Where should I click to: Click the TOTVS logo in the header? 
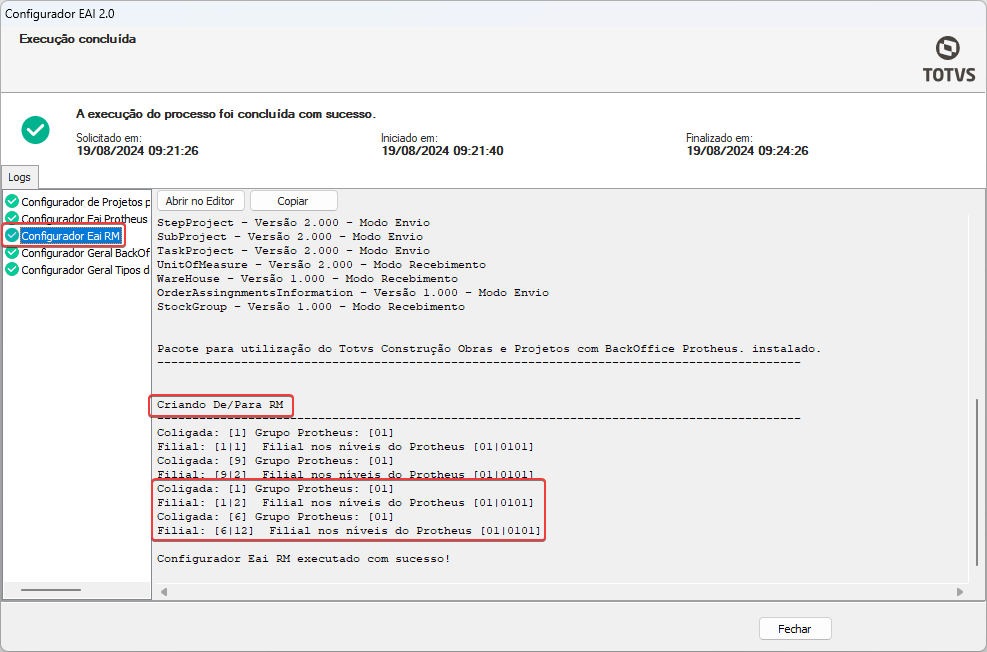tap(949, 60)
